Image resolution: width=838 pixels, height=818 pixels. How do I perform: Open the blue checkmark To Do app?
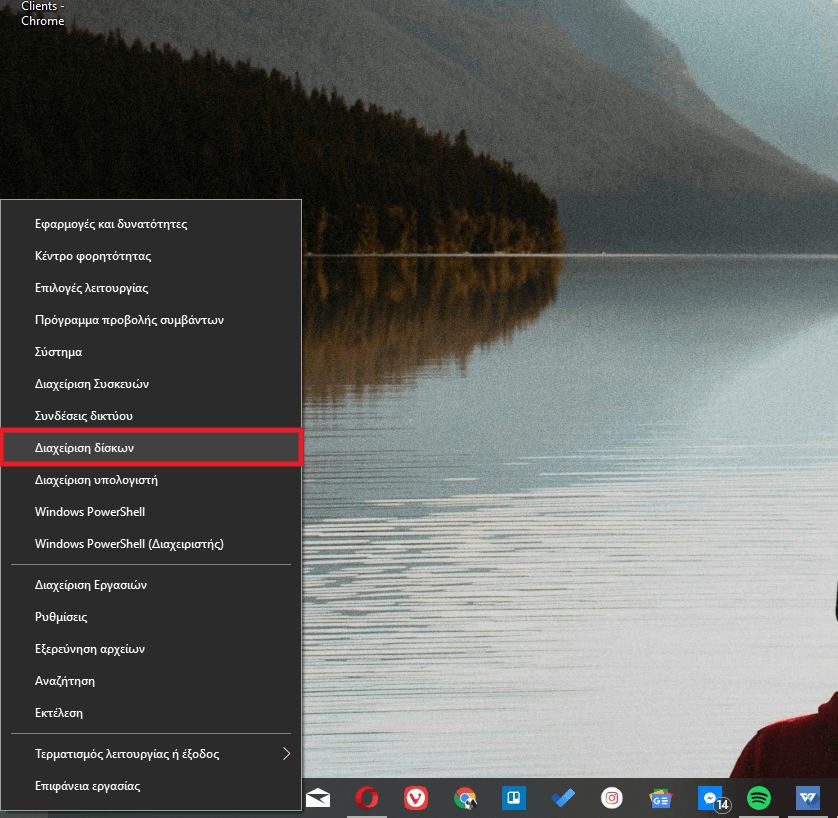563,798
